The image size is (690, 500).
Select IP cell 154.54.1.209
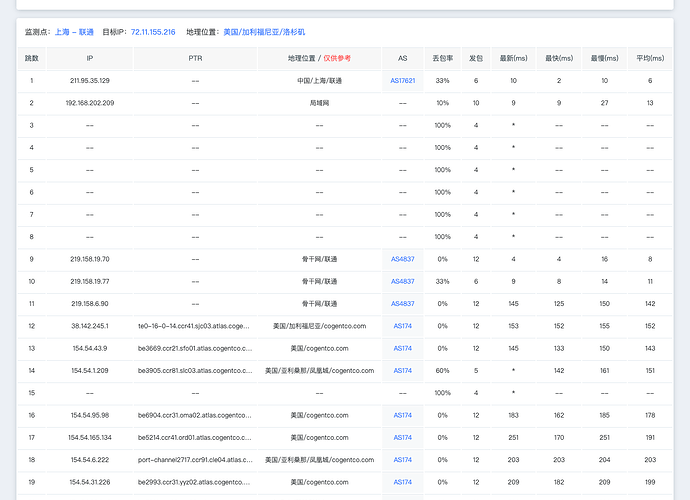pos(90,371)
